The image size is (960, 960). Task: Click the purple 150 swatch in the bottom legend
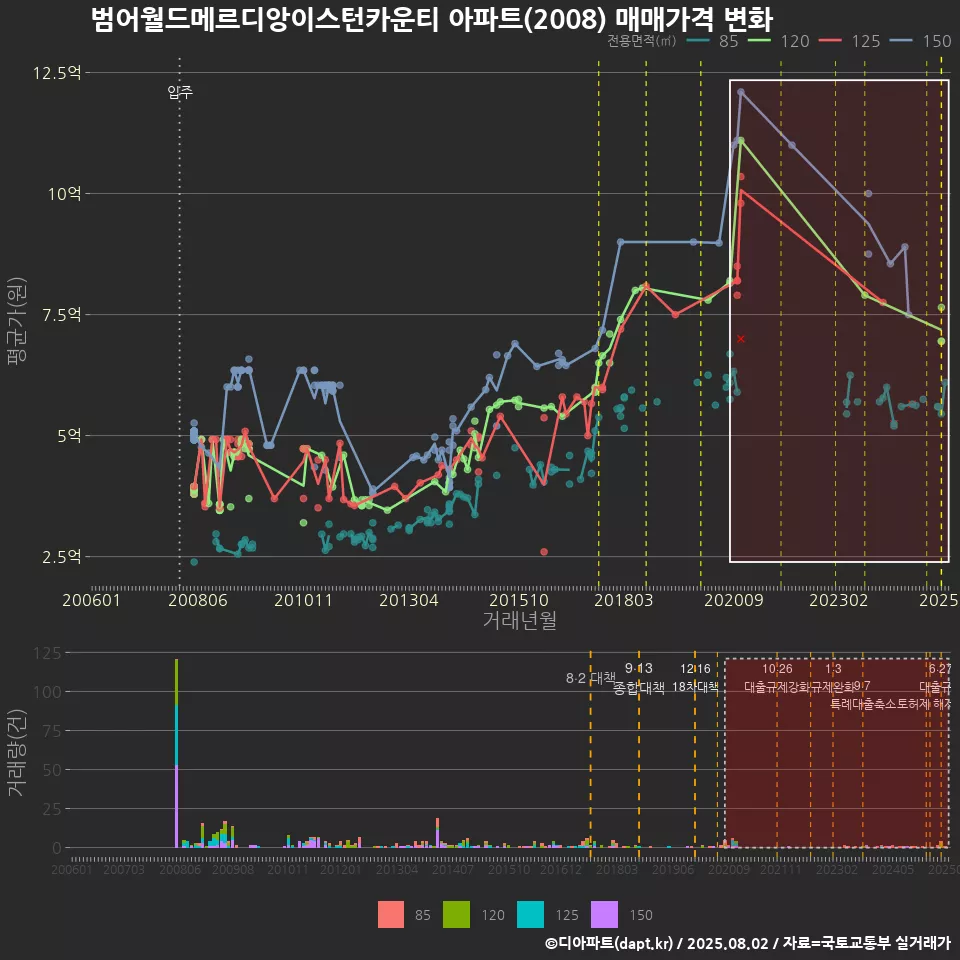(x=604, y=915)
